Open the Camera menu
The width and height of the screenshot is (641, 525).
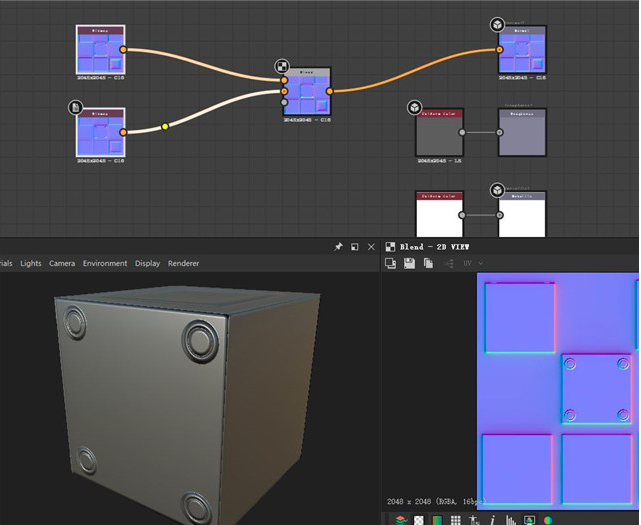click(62, 263)
